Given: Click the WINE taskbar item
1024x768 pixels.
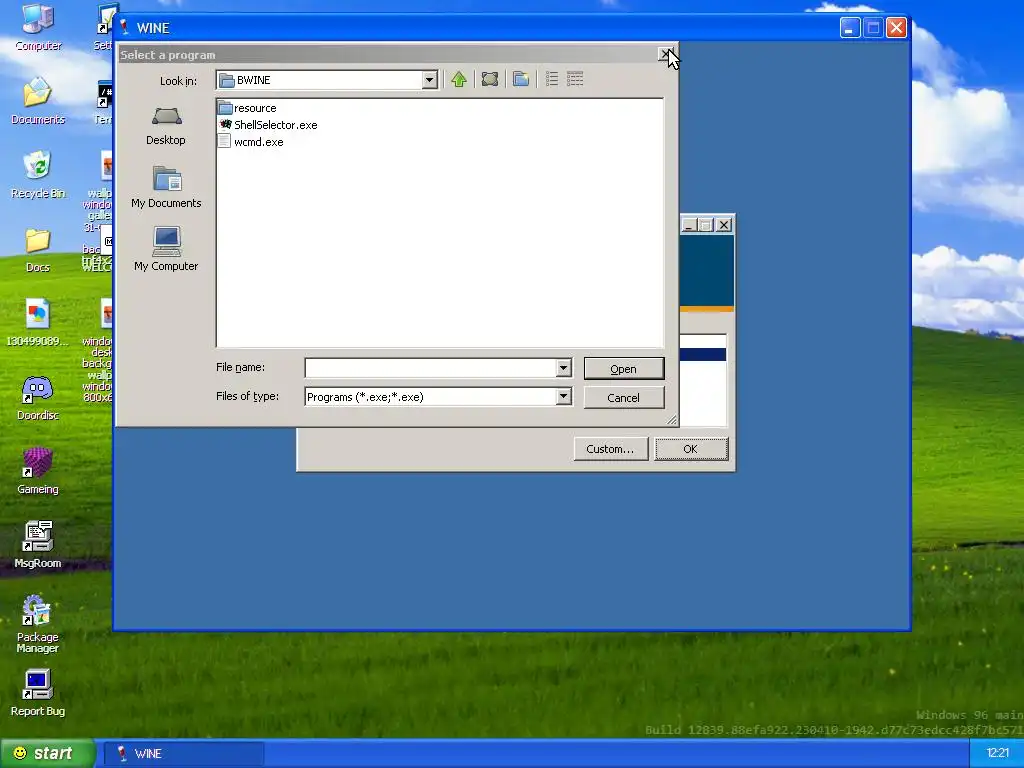Looking at the screenshot, I should pos(184,753).
